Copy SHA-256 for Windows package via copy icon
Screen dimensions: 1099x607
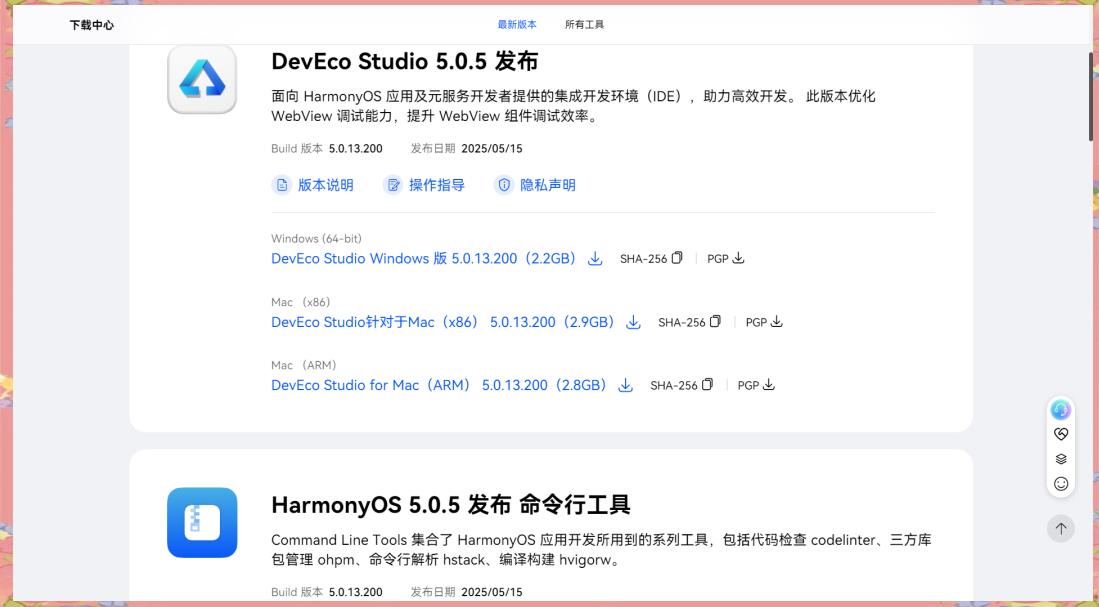click(677, 258)
